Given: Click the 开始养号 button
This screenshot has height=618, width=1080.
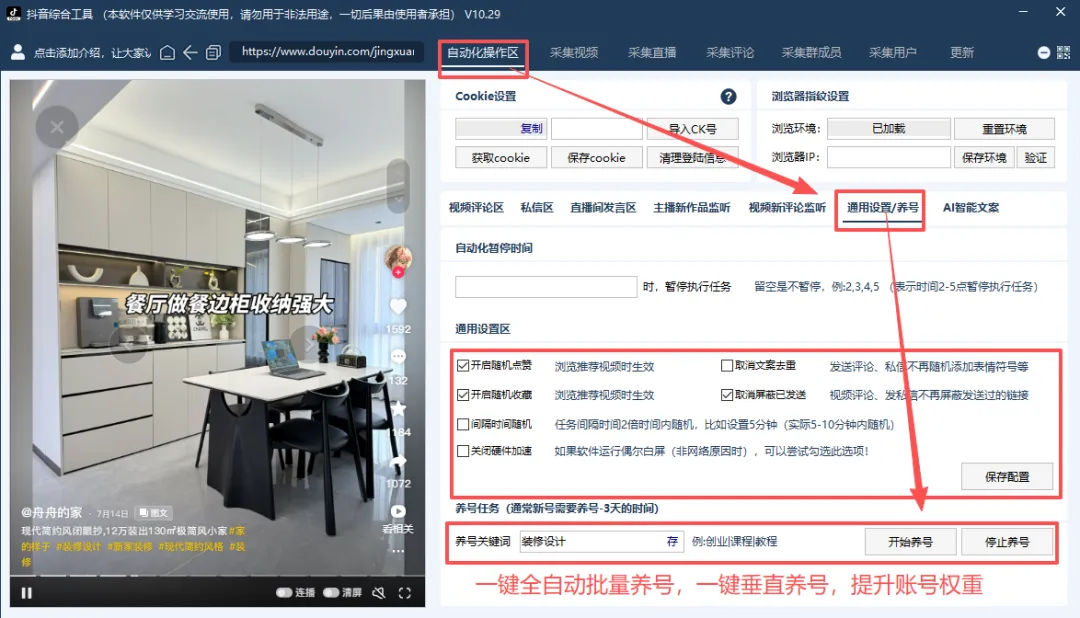Looking at the screenshot, I should (910, 541).
